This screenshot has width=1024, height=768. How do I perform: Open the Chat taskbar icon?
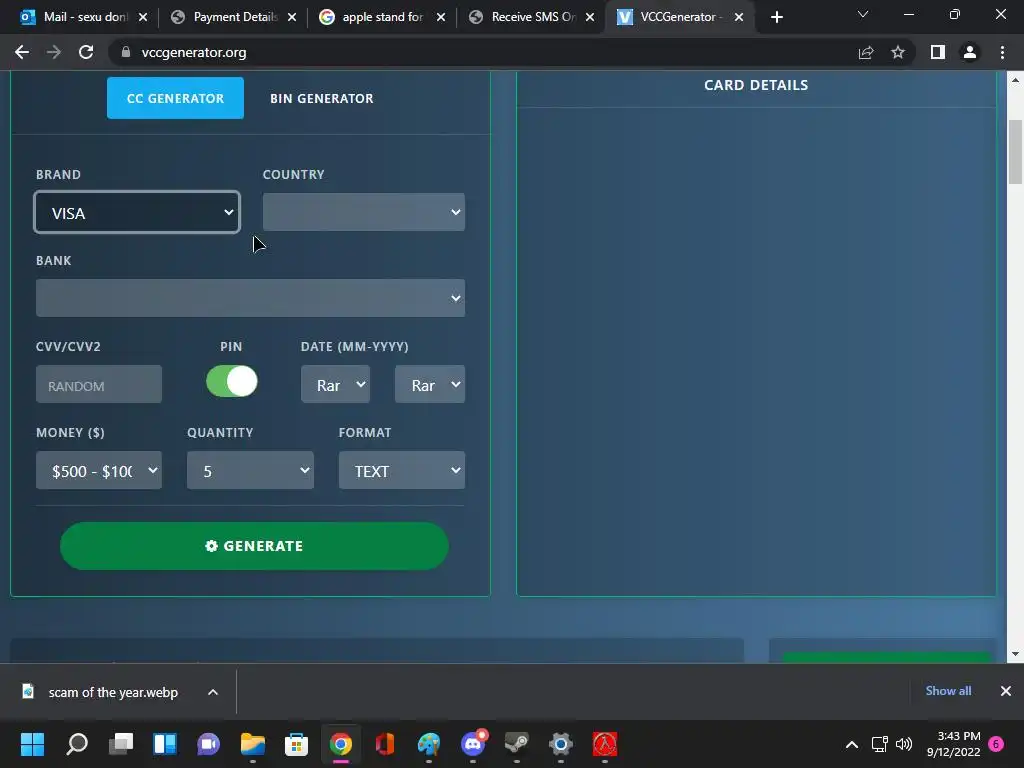click(x=208, y=744)
